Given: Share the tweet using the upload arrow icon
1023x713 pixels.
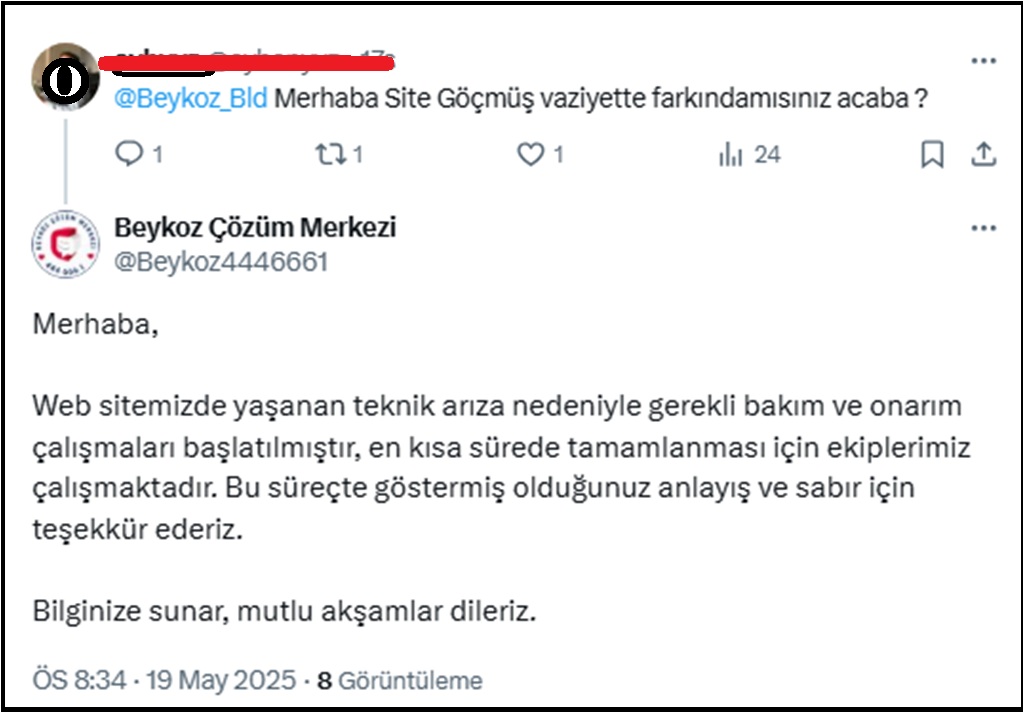Looking at the screenshot, I should click(x=983, y=154).
